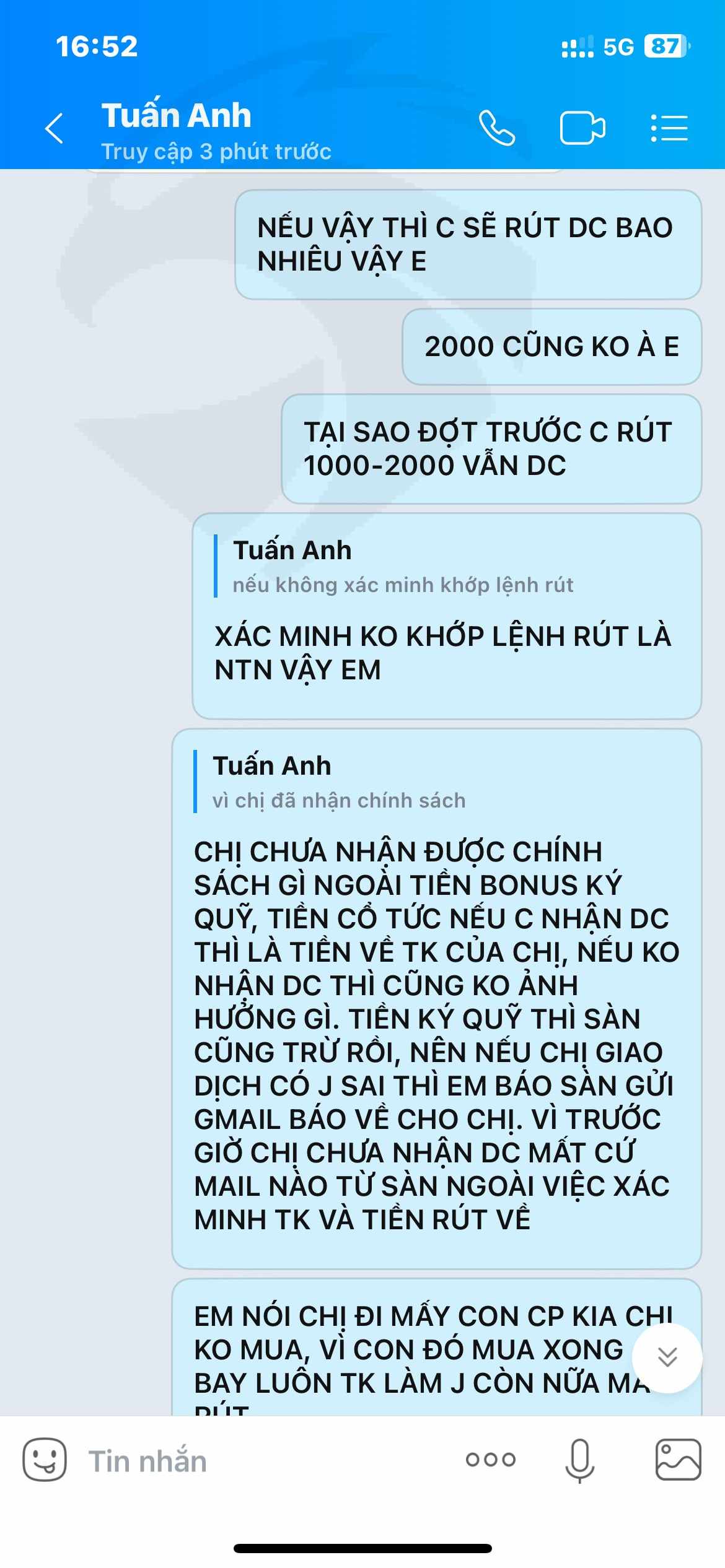Image resolution: width=725 pixels, height=1568 pixels.
Task: Start a voice call with Tuấn Anh
Action: 497,128
